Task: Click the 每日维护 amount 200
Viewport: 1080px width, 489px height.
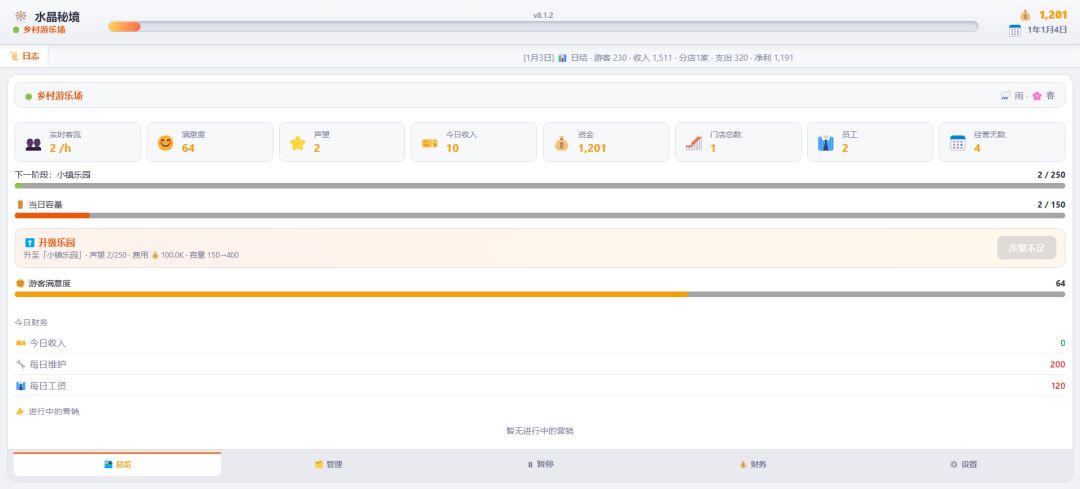Action: coord(1057,364)
